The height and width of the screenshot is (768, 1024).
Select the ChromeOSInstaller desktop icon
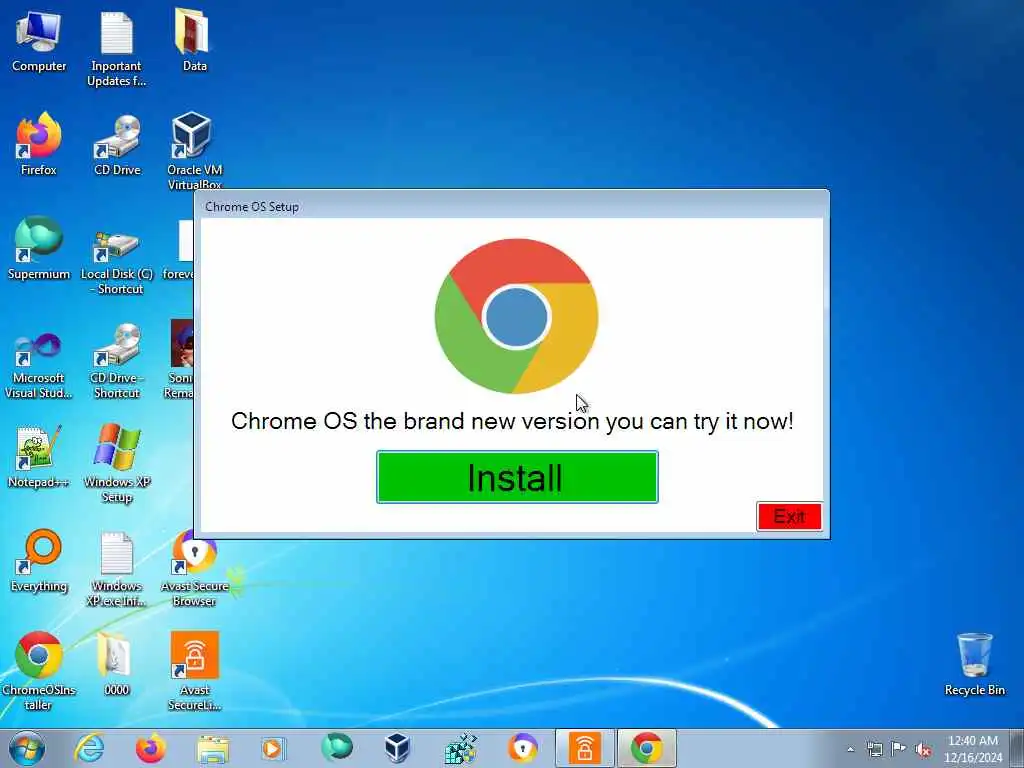click(39, 671)
